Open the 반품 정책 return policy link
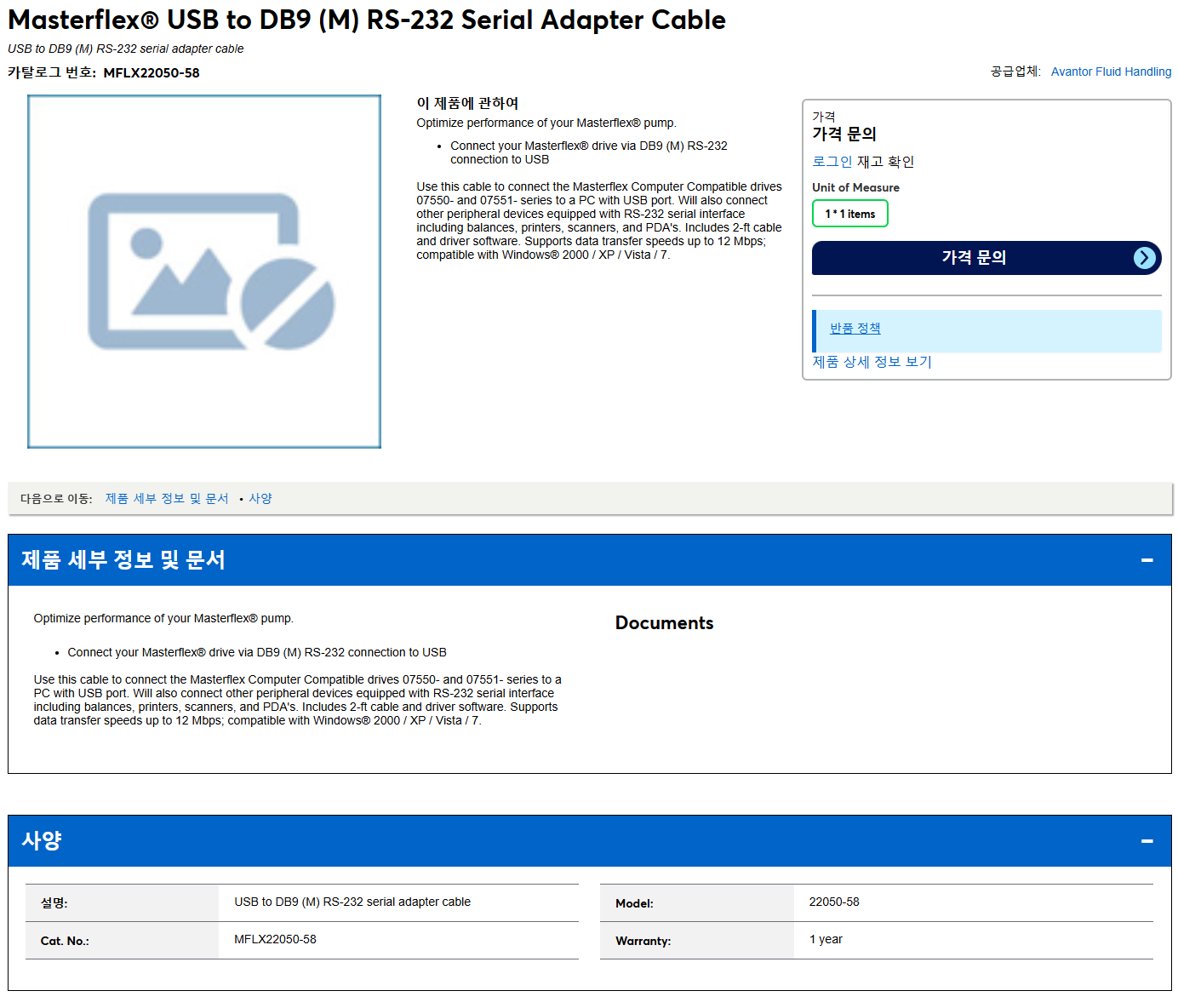This screenshot has height=1008, width=1178. [x=855, y=329]
